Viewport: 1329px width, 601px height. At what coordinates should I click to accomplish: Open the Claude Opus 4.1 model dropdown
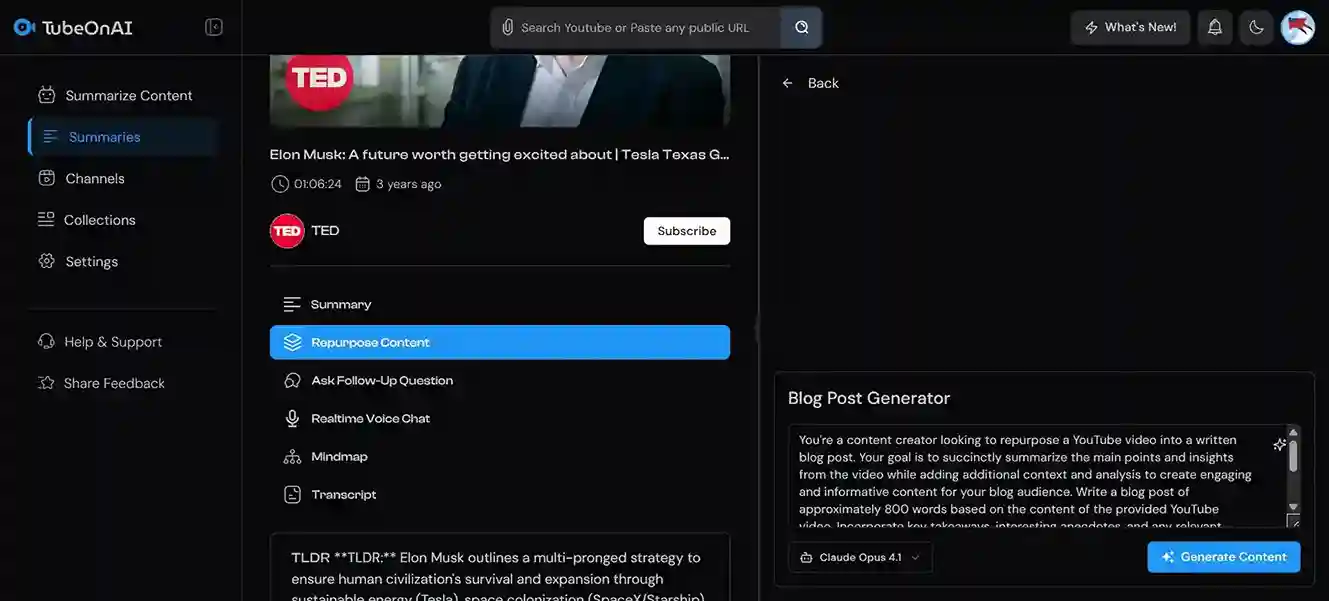(x=860, y=557)
